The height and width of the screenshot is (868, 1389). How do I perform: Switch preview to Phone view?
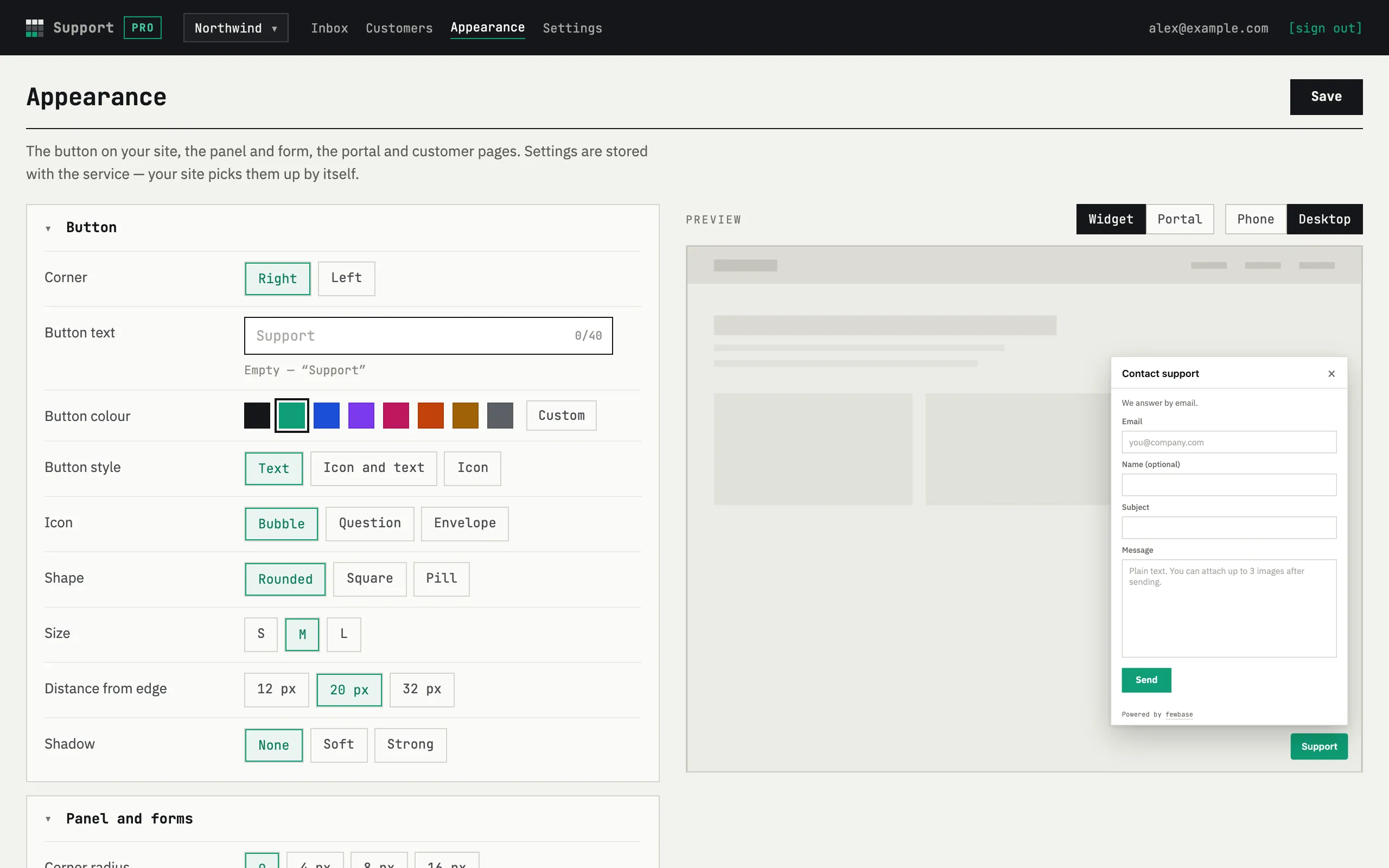[1256, 219]
